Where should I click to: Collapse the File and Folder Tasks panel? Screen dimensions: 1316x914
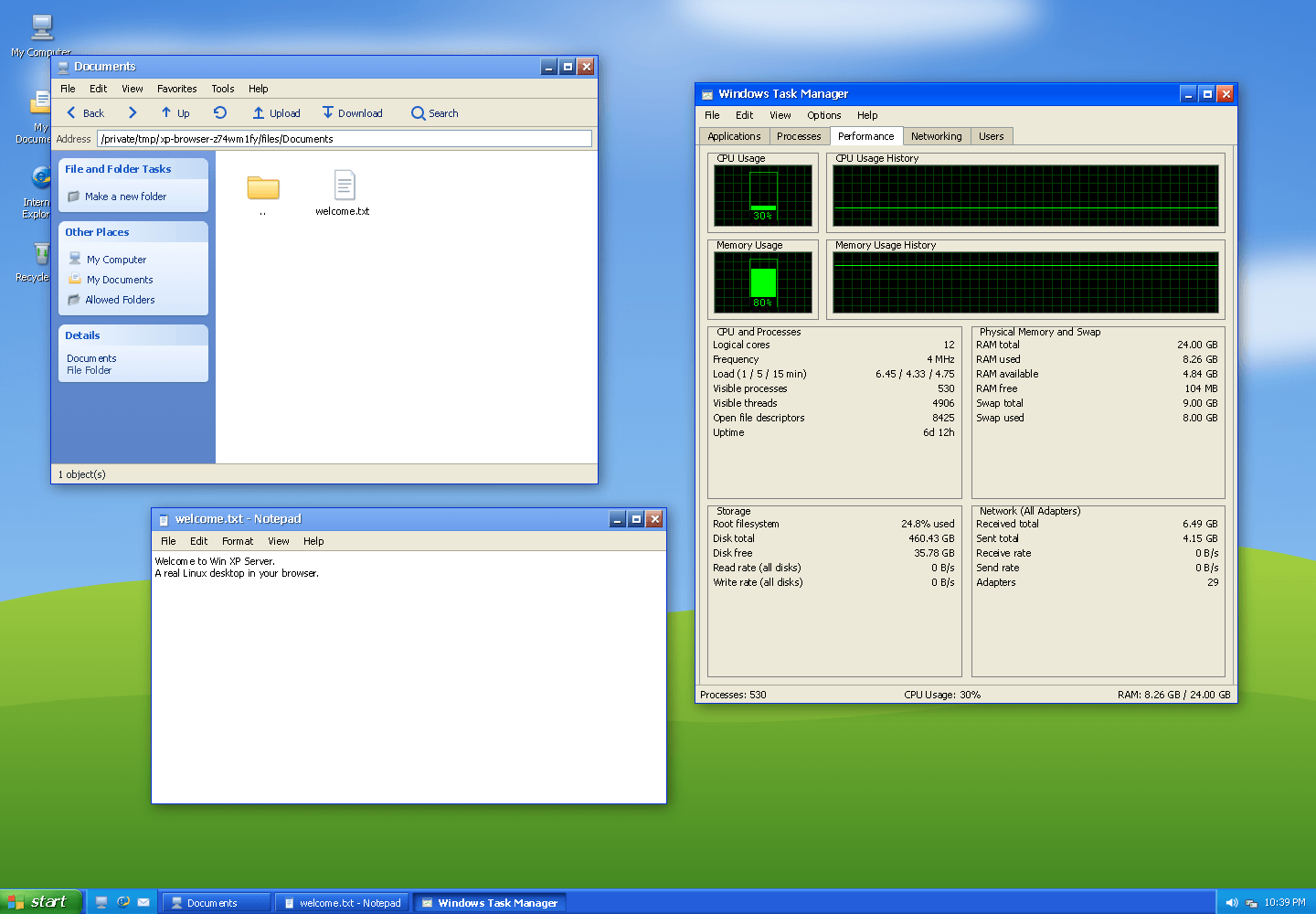[133, 169]
